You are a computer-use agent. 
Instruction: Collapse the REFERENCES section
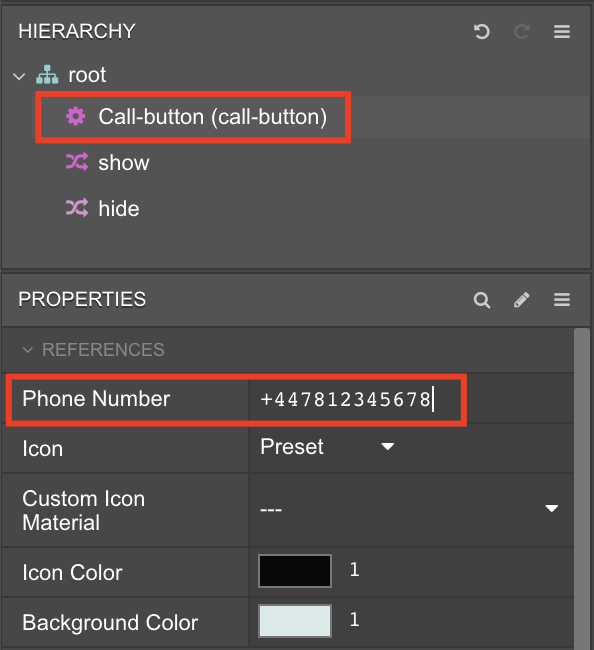pyautogui.click(x=28, y=350)
